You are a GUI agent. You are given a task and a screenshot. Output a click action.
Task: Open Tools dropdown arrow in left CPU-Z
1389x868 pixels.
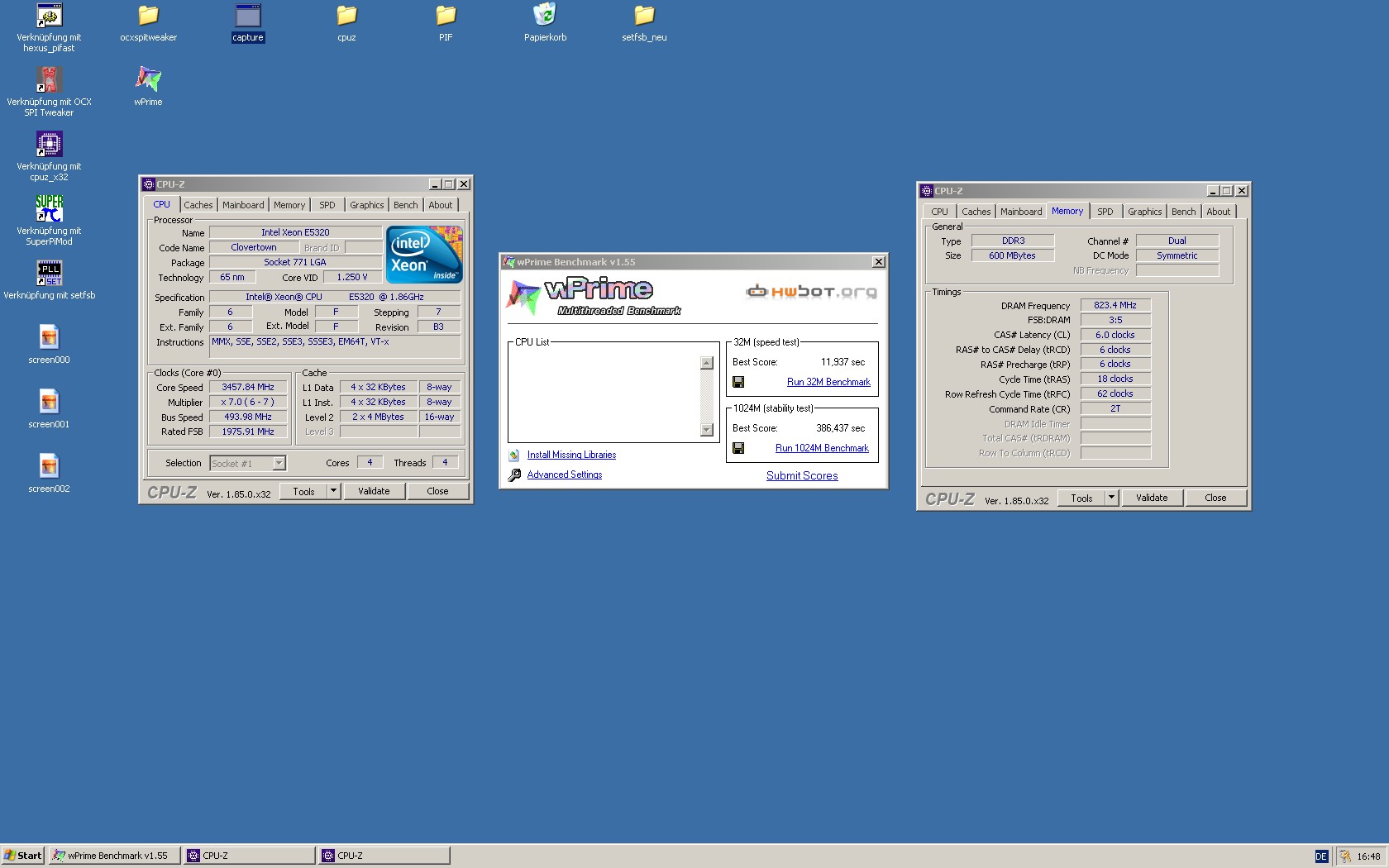(x=334, y=491)
